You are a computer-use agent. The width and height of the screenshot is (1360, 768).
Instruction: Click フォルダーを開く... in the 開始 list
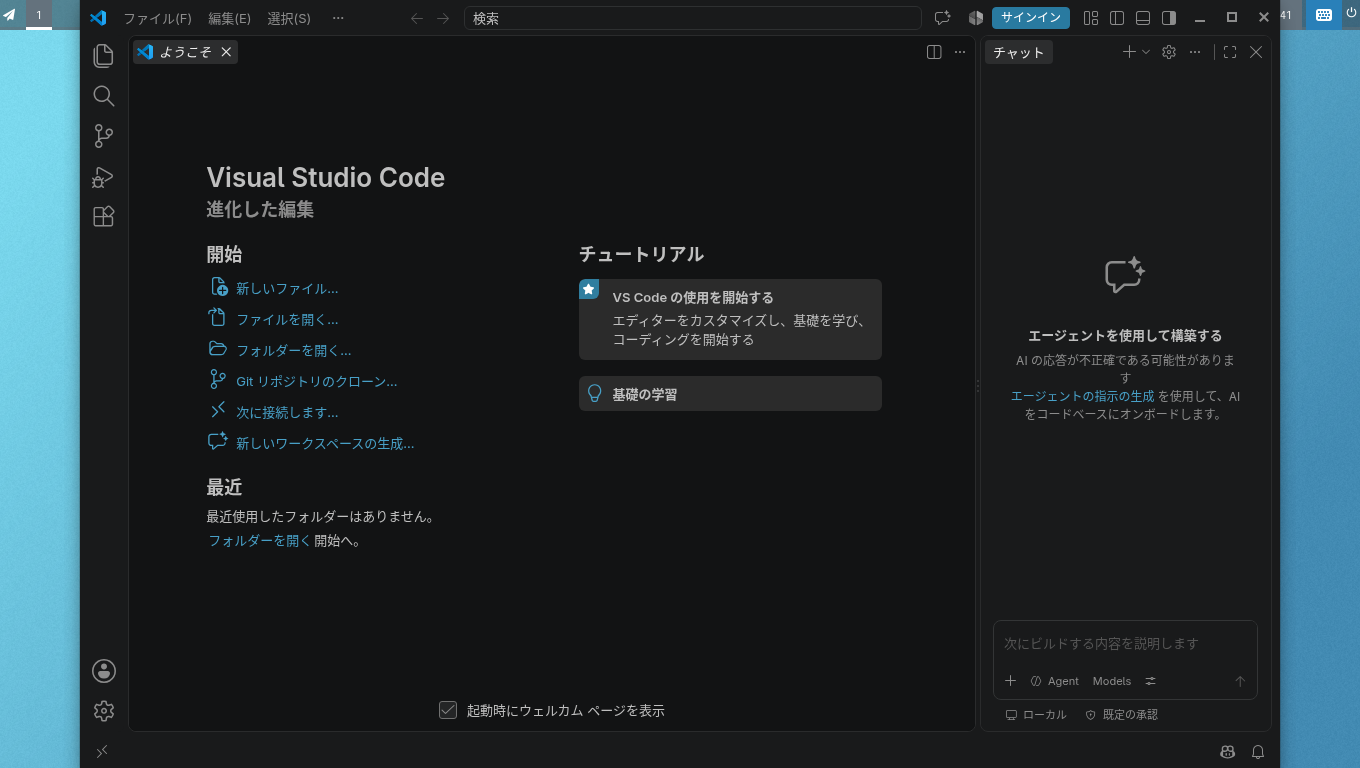[x=294, y=350]
